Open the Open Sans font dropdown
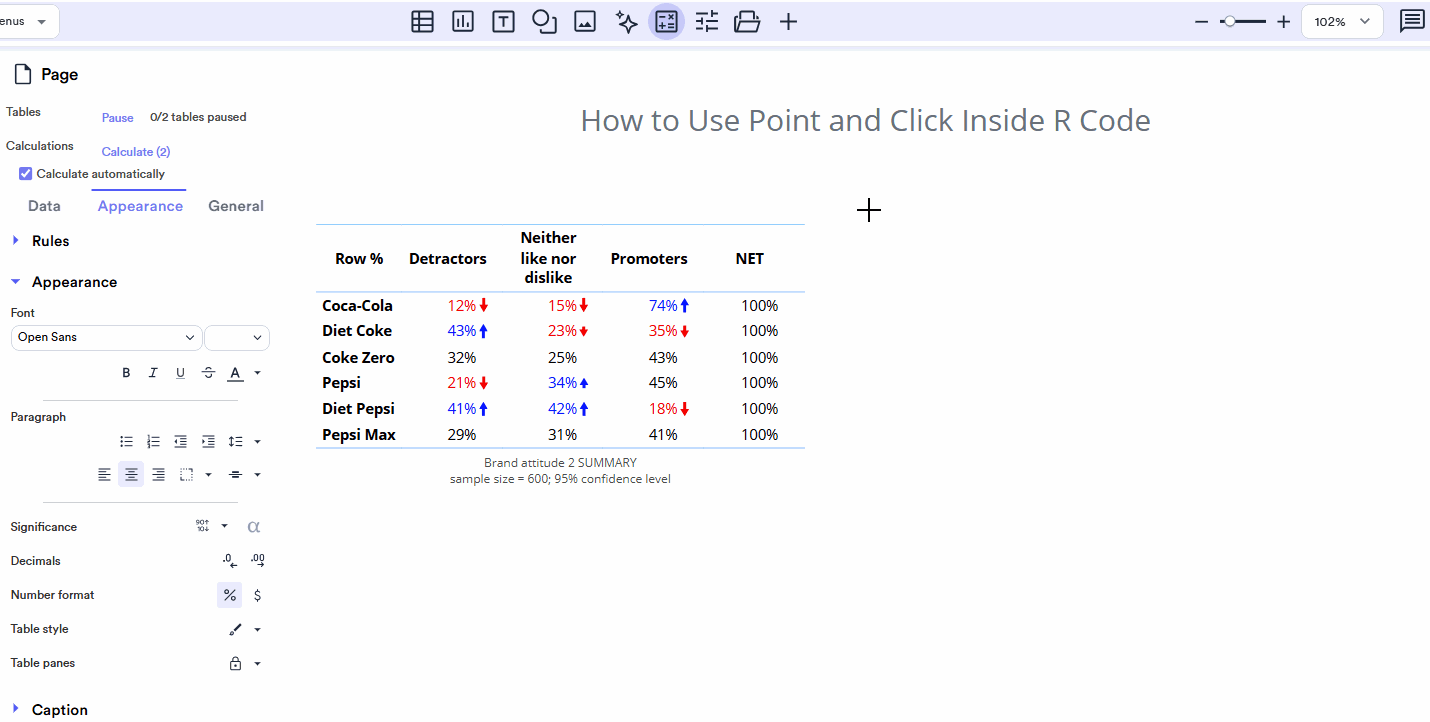 [107, 338]
